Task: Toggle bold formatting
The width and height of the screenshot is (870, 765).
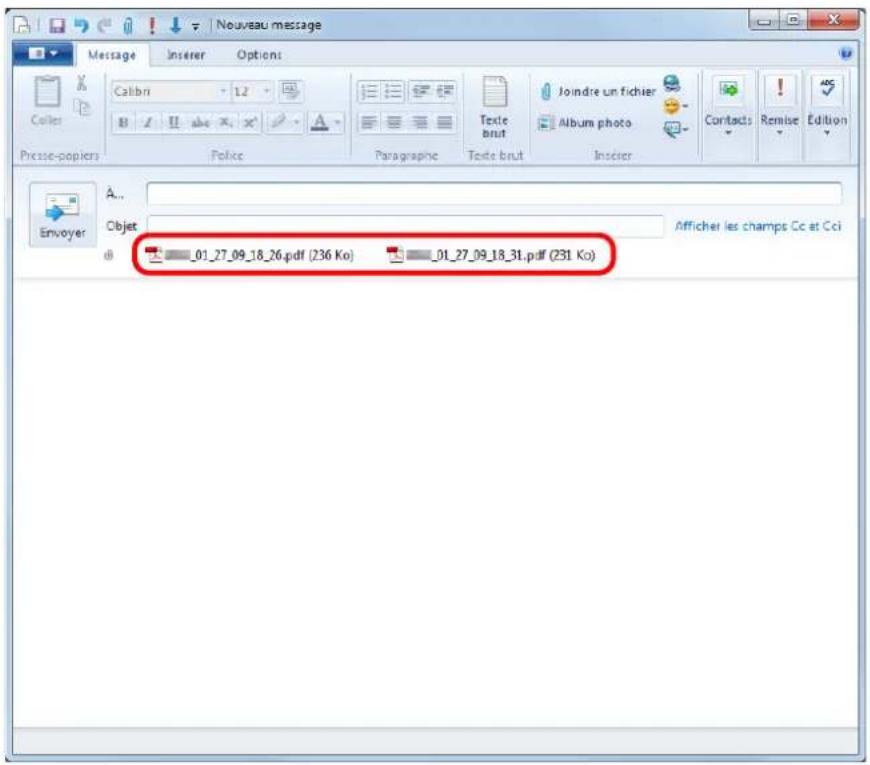Action: pos(123,123)
